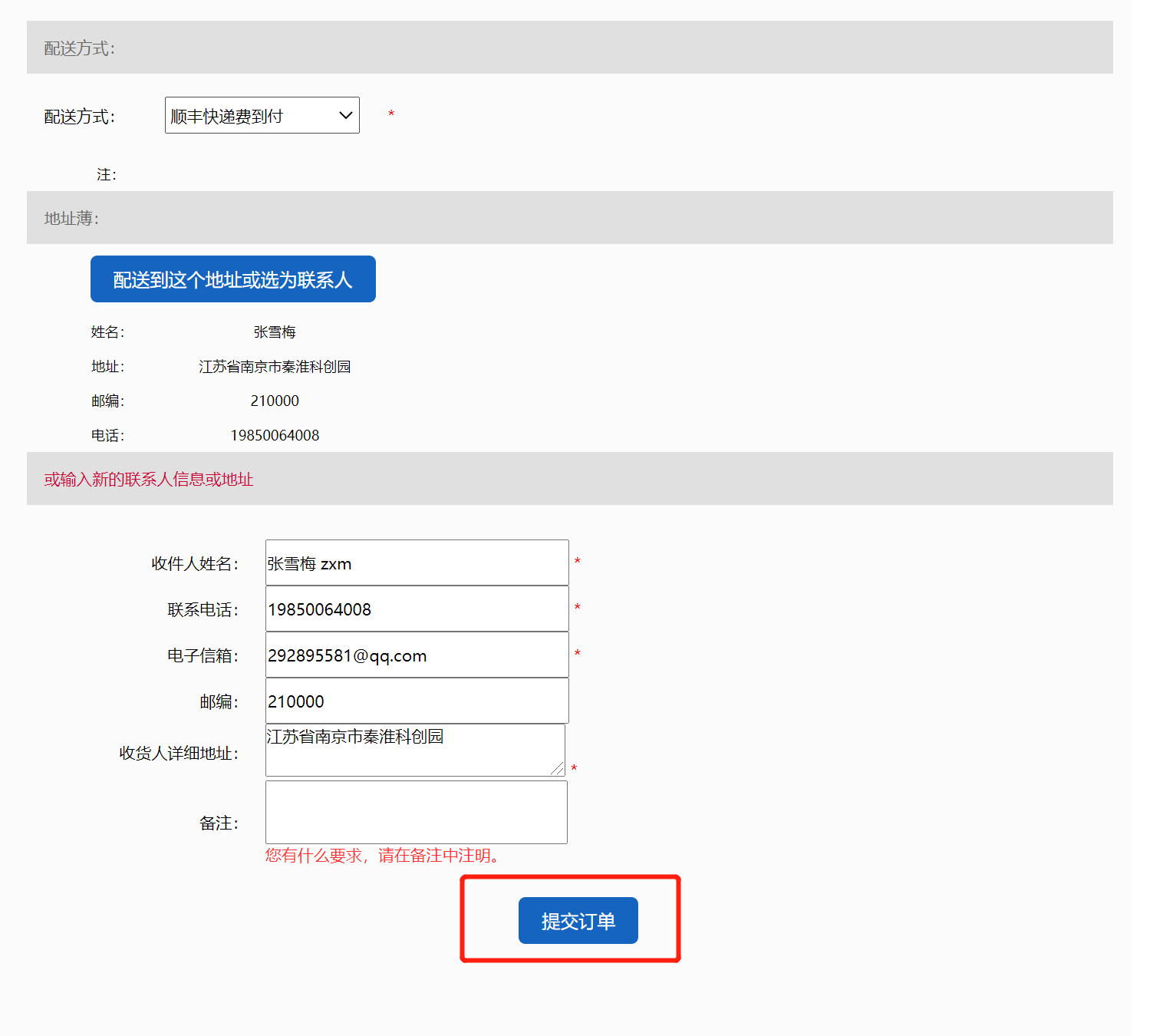
Task: Click the resize handle of the 收货人详细地址 textarea
Action: coord(557,768)
